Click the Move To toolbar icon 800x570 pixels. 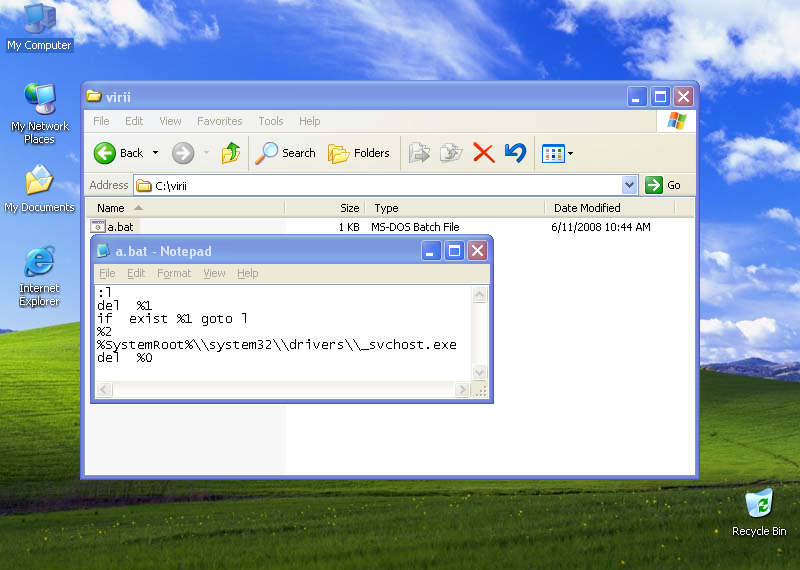(x=419, y=153)
